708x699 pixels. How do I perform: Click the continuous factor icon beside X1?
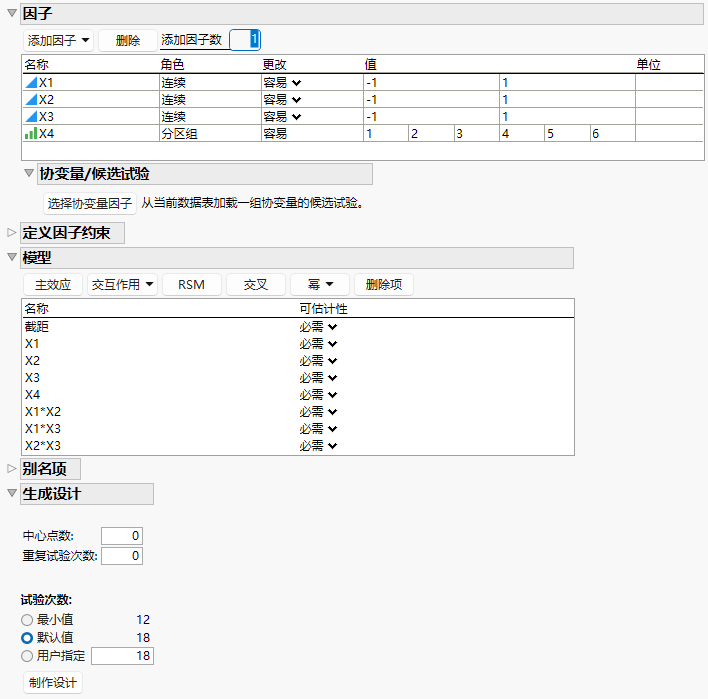(31, 83)
